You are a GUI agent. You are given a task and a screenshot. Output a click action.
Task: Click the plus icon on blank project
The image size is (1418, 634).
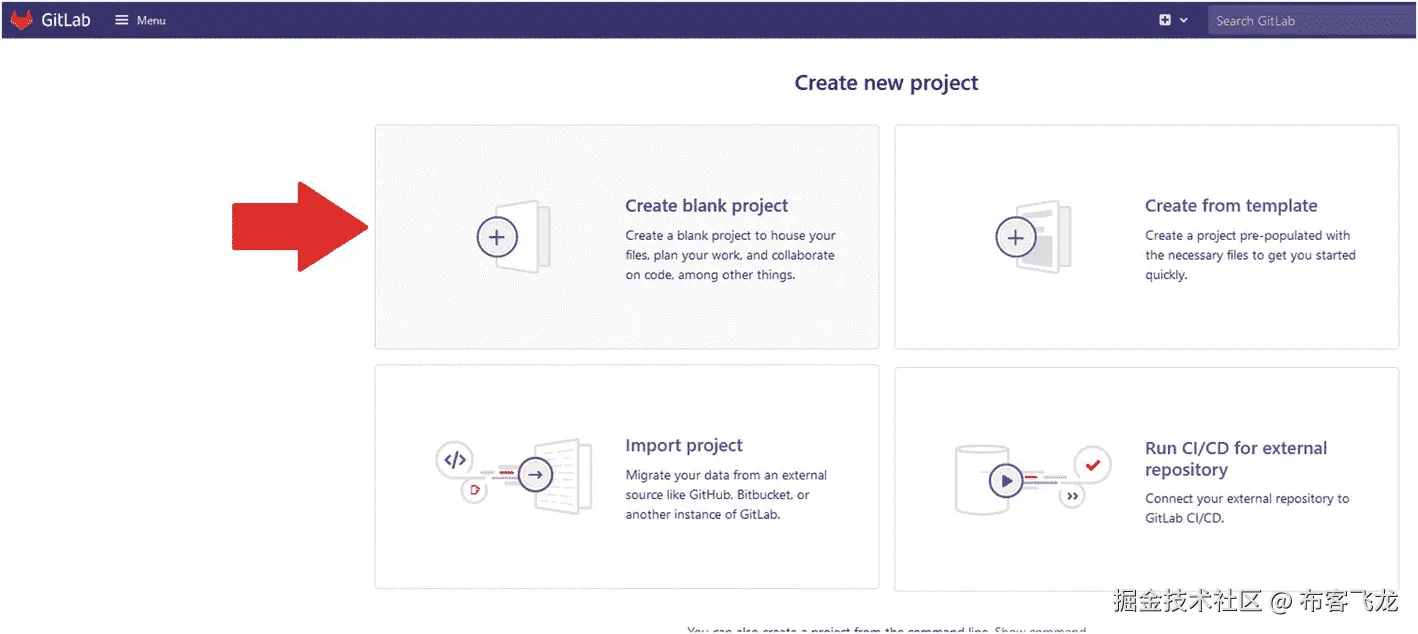click(497, 237)
